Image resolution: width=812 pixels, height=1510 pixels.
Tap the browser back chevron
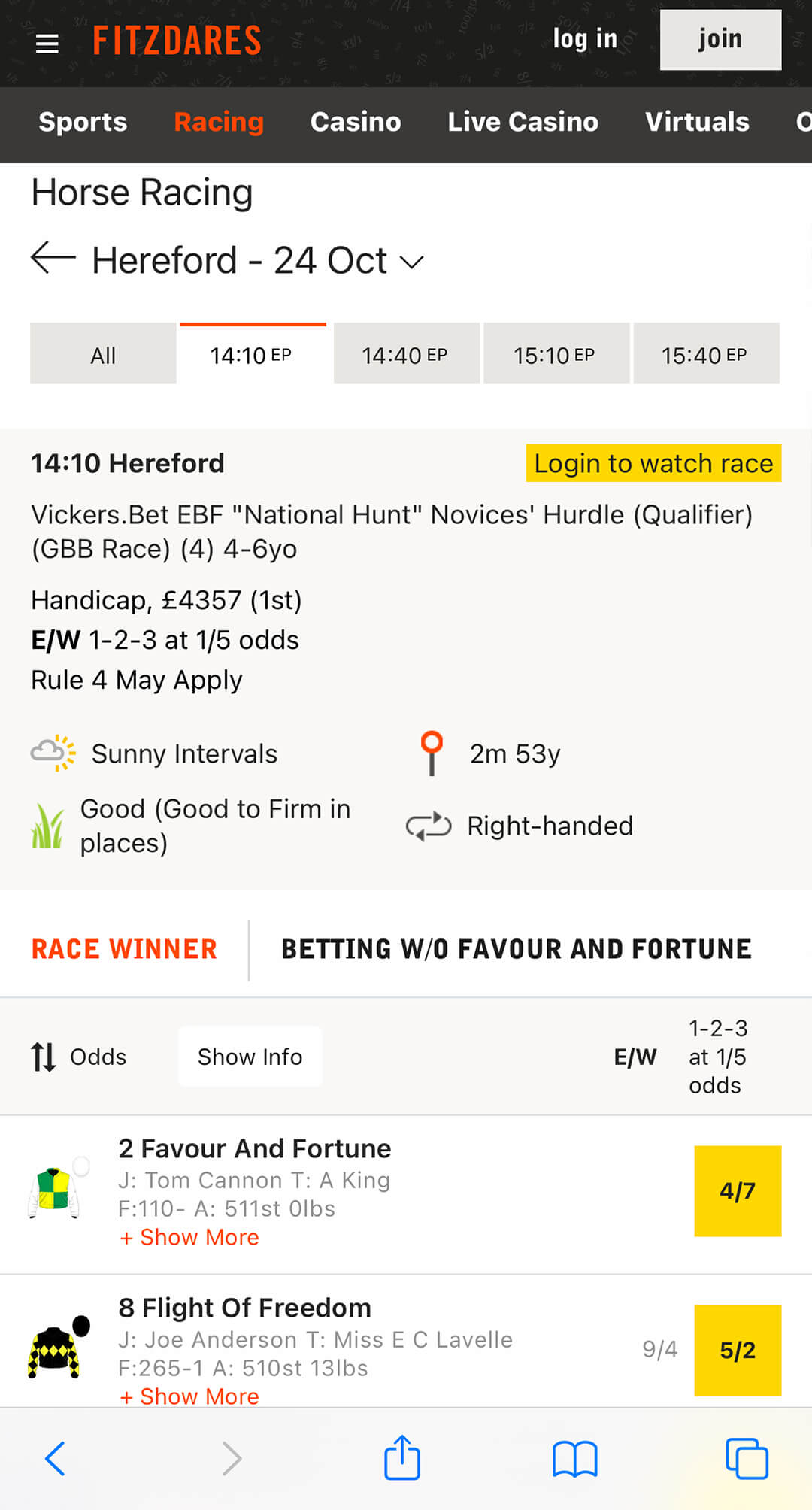click(x=55, y=1459)
